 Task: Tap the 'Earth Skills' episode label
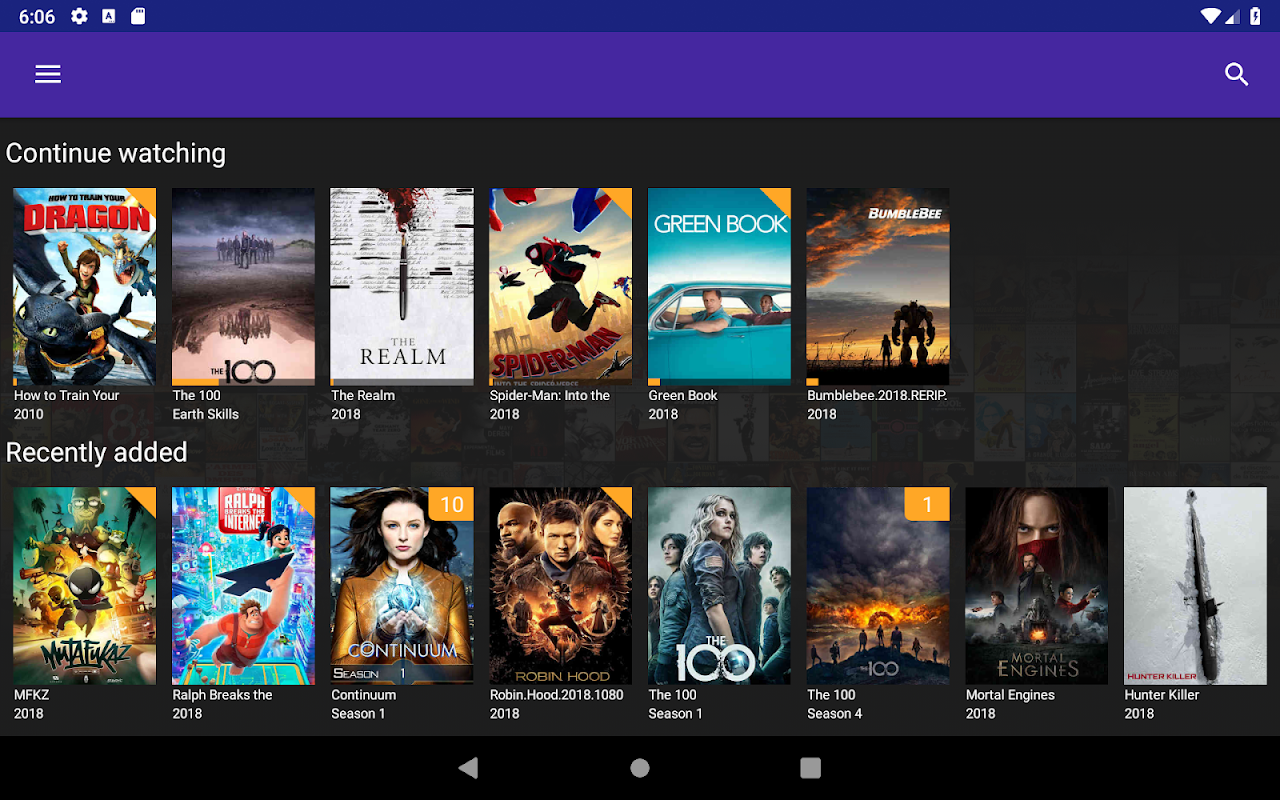tap(206, 414)
